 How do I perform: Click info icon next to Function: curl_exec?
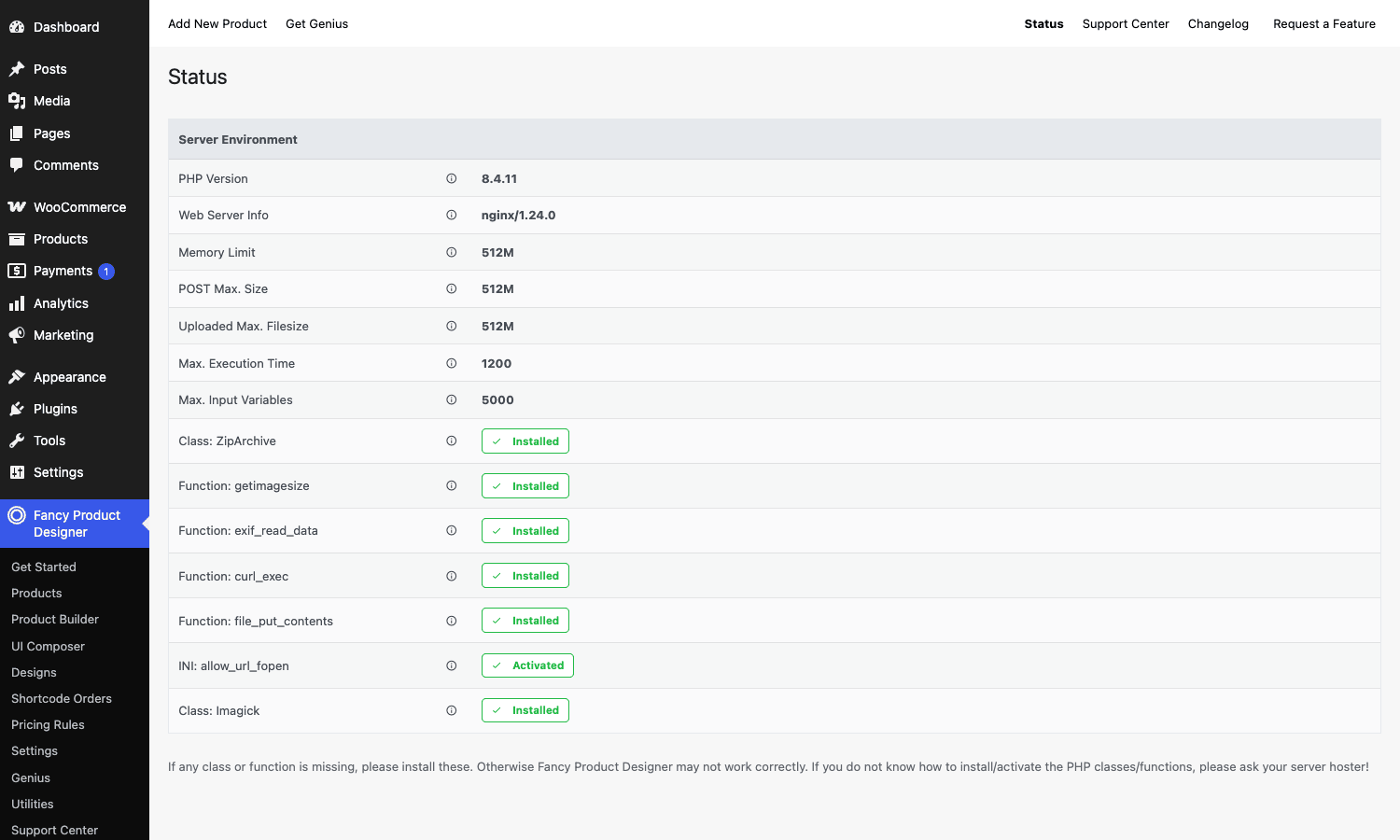(x=452, y=576)
